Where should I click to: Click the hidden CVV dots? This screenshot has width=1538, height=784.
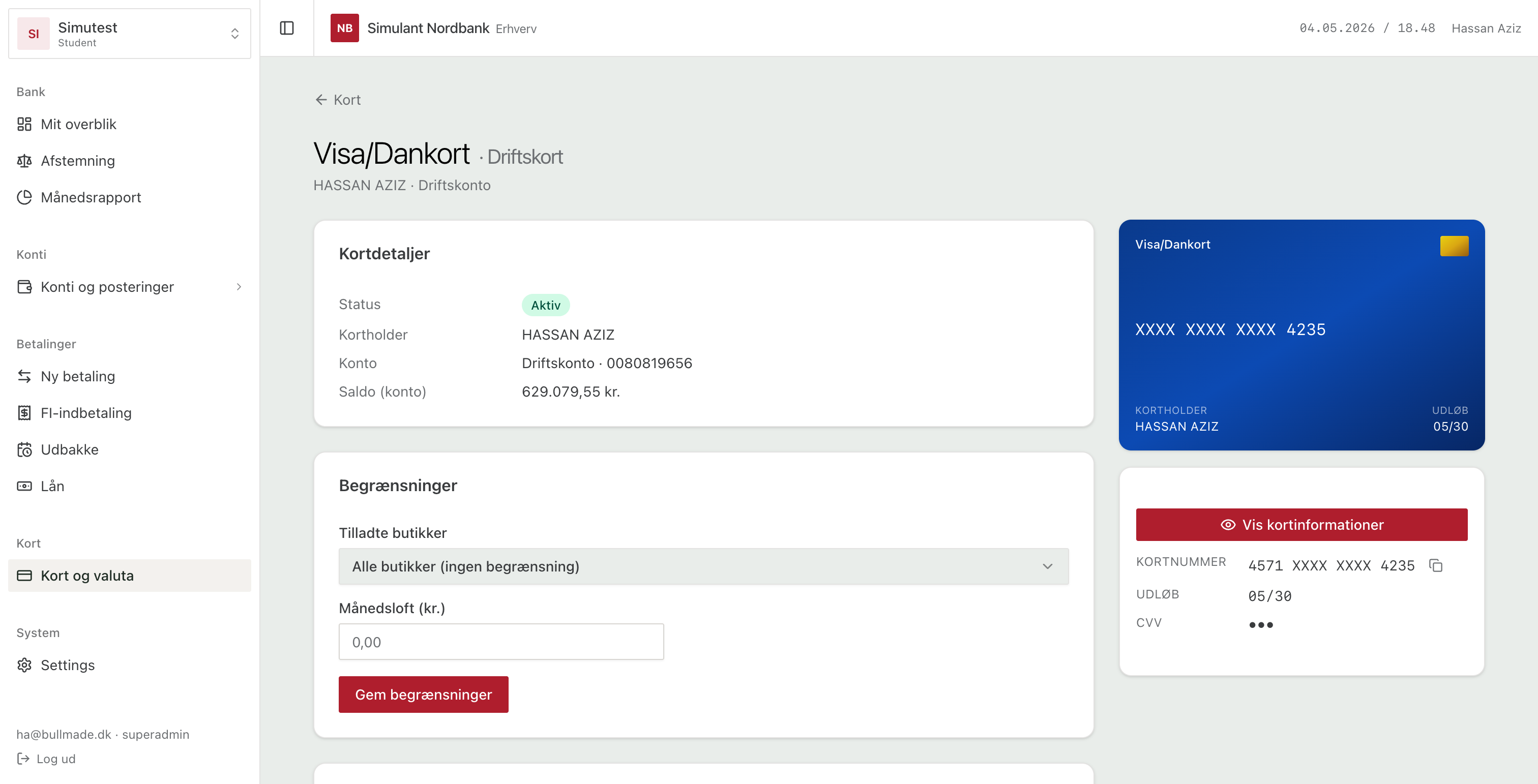(1260, 625)
